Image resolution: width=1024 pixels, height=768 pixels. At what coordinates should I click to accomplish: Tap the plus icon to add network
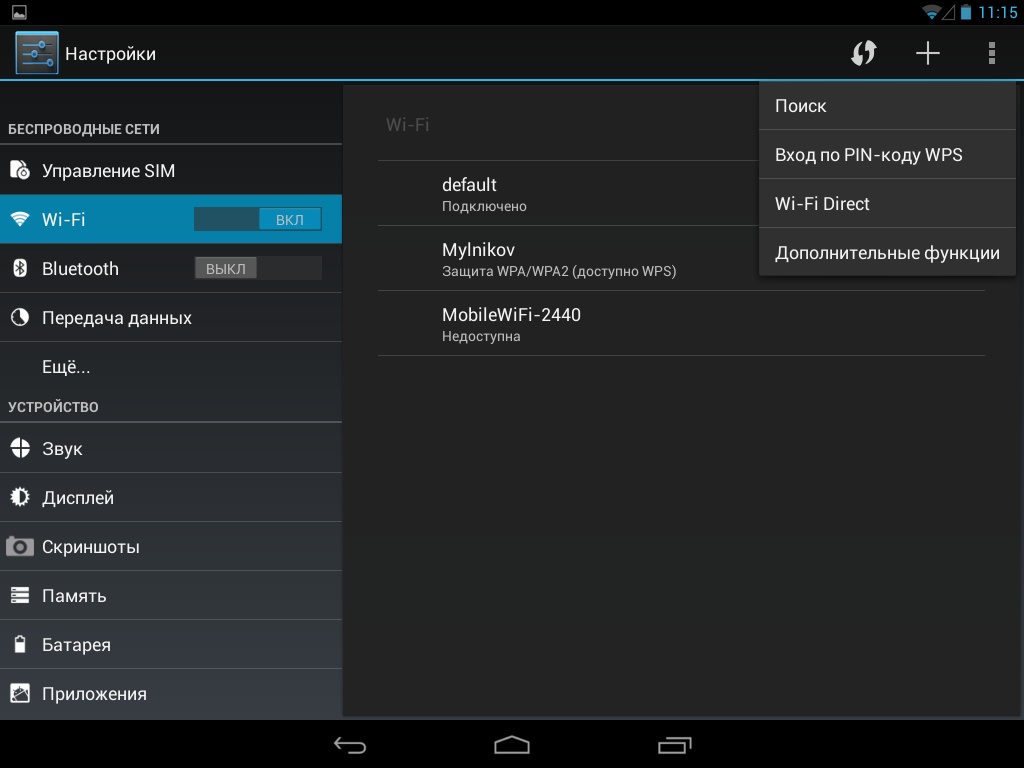[928, 53]
